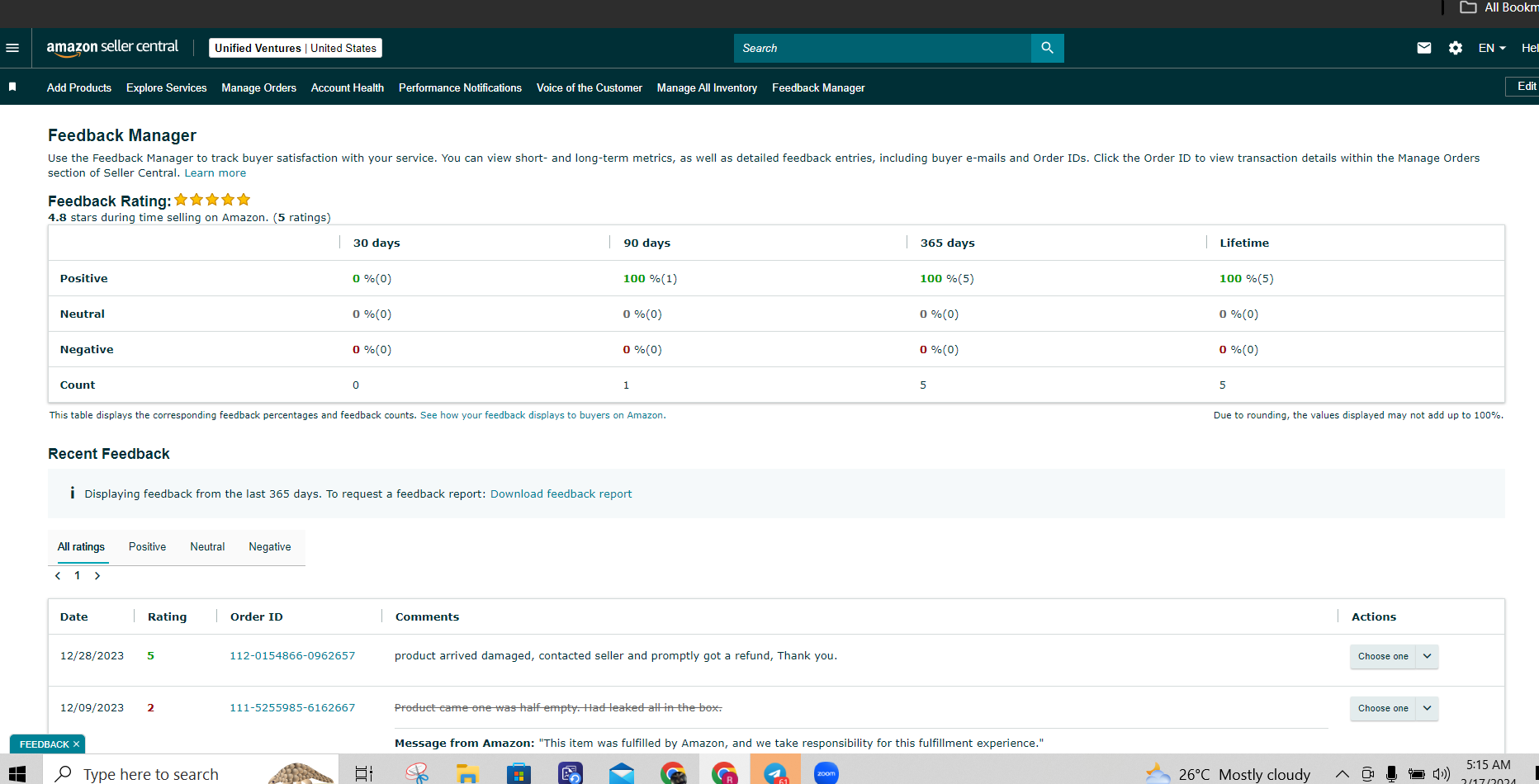Click the Help link in header
Image resolution: width=1539 pixels, height=784 pixels.
(1530, 48)
